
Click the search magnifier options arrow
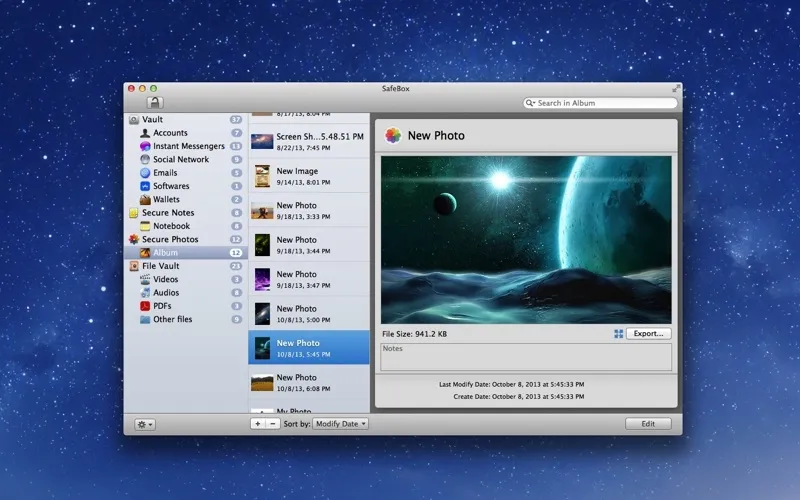[x=531, y=103]
